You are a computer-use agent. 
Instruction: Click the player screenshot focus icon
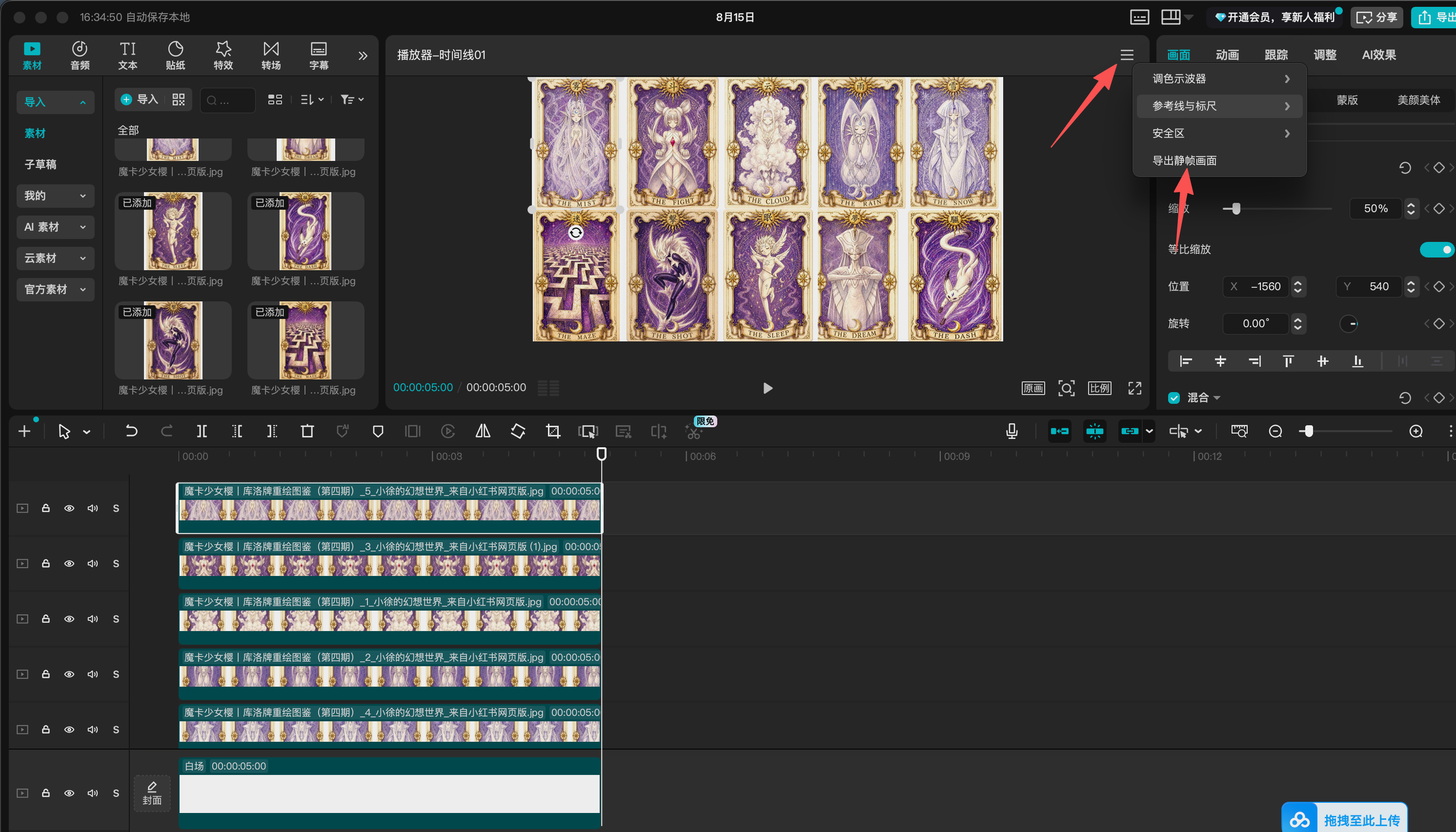tap(1066, 388)
